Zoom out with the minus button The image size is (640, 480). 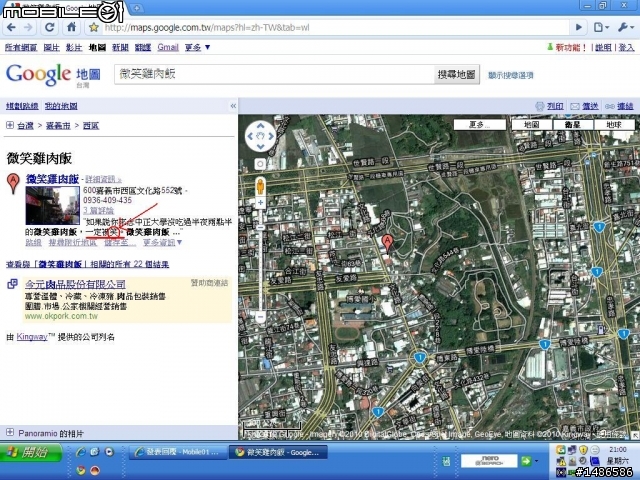pyautogui.click(x=260, y=317)
